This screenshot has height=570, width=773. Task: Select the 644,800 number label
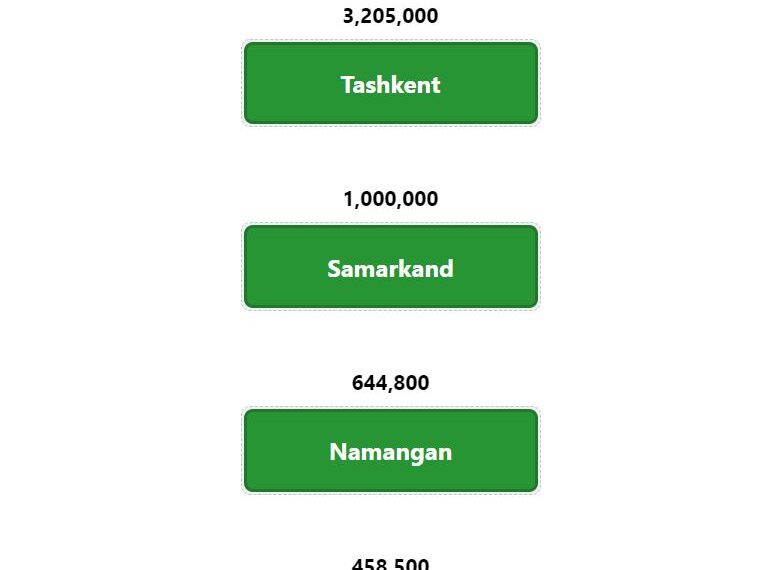pos(390,383)
